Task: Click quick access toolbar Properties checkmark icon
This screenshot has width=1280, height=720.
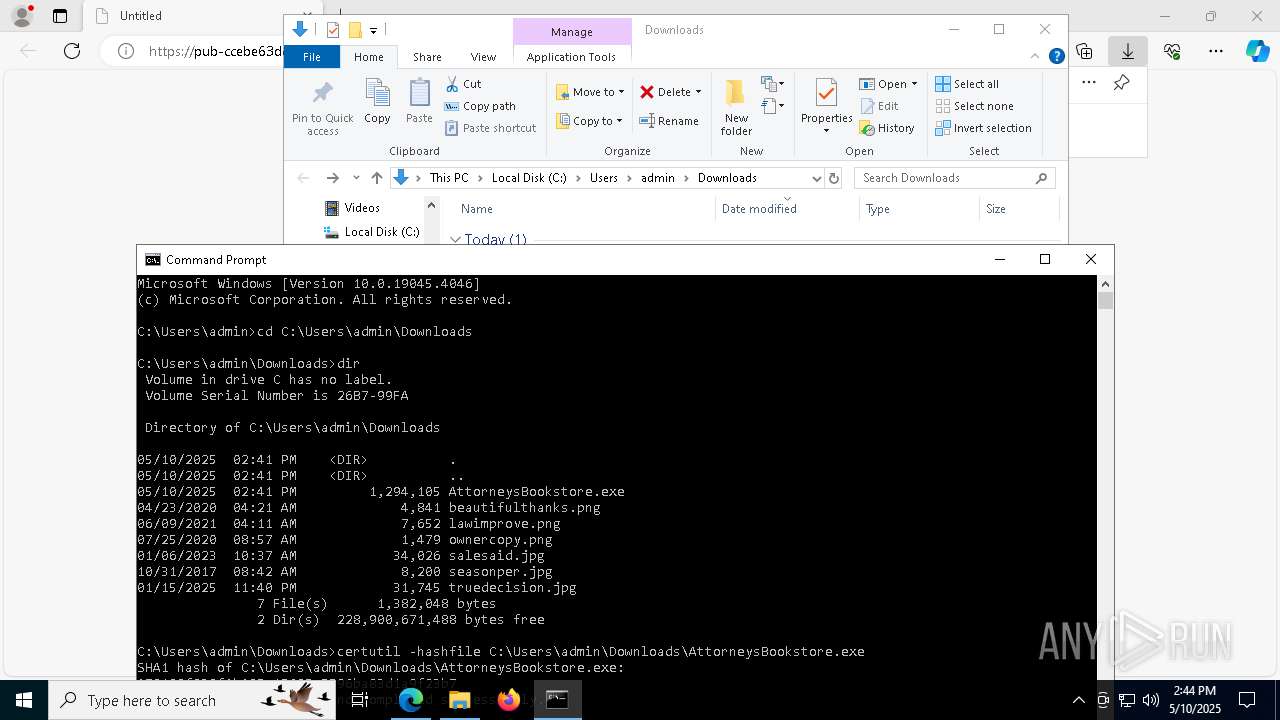Action: (x=333, y=30)
